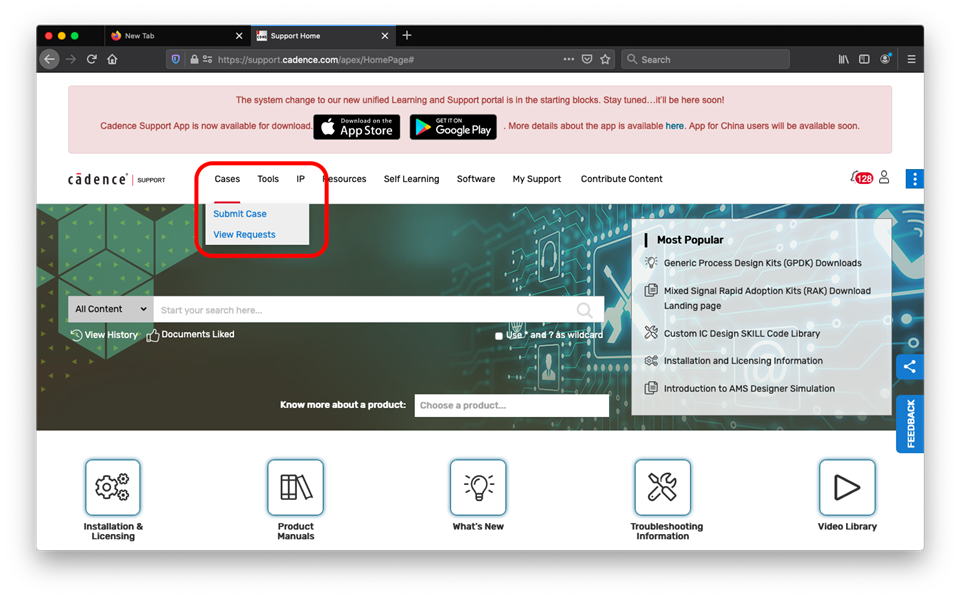
Task: Open the Tools menu
Action: click(x=268, y=179)
